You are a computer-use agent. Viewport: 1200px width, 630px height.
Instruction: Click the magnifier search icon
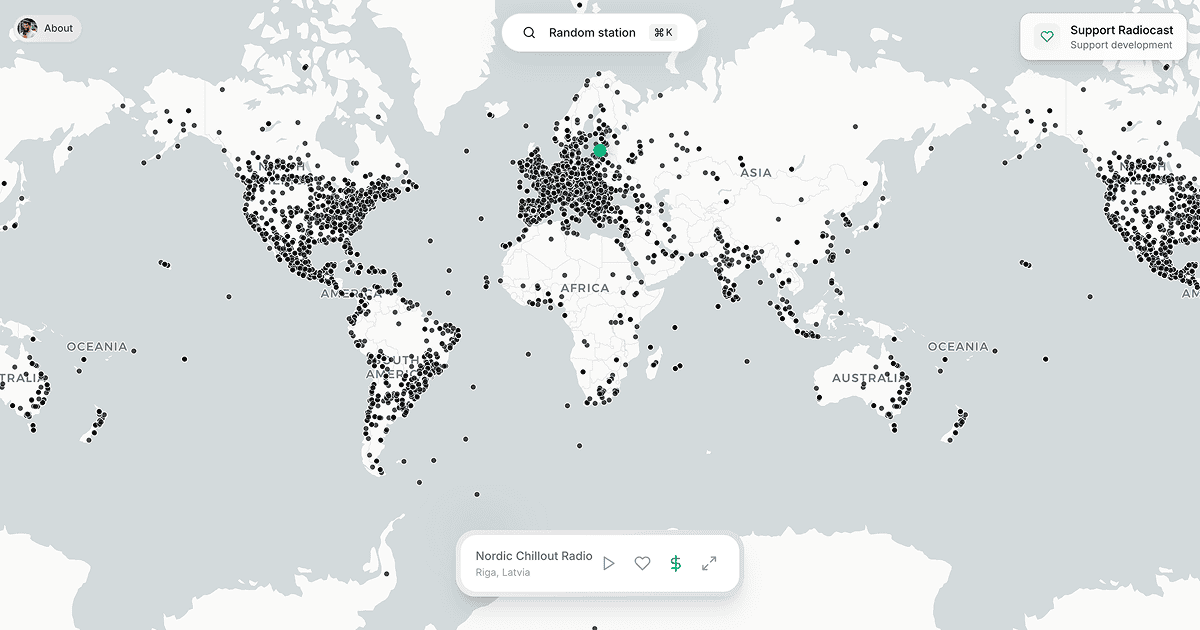529,33
